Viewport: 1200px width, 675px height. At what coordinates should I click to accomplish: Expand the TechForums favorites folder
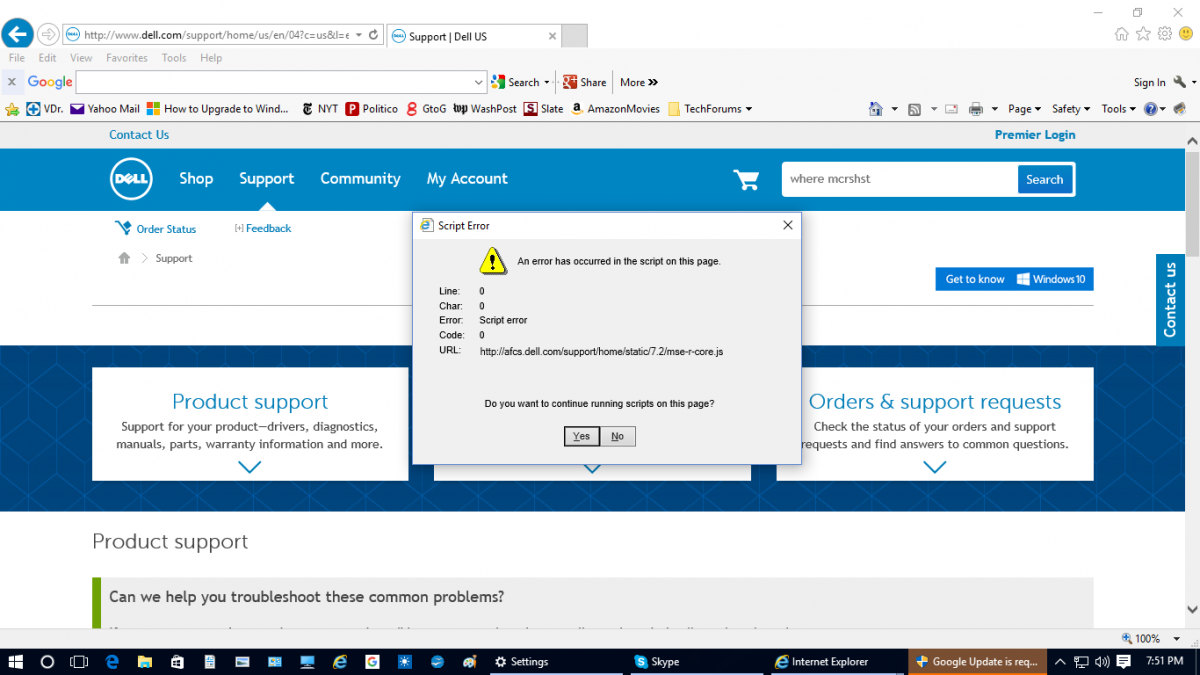(710, 109)
